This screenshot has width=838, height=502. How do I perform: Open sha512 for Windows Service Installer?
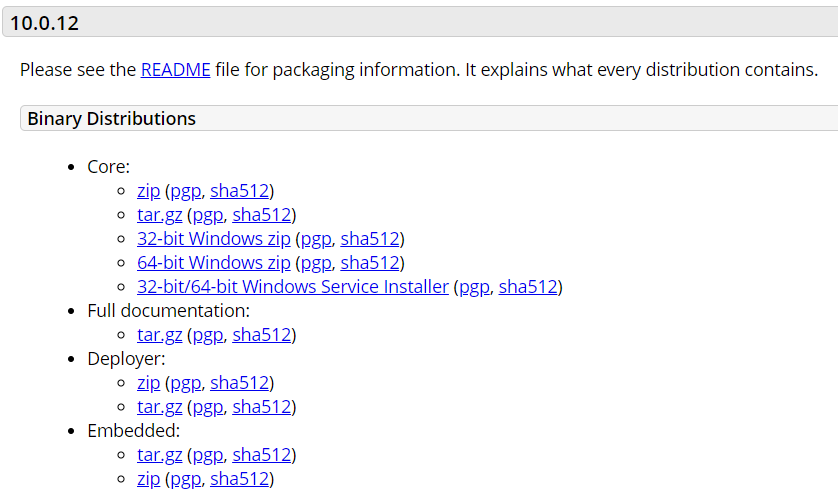(x=528, y=287)
